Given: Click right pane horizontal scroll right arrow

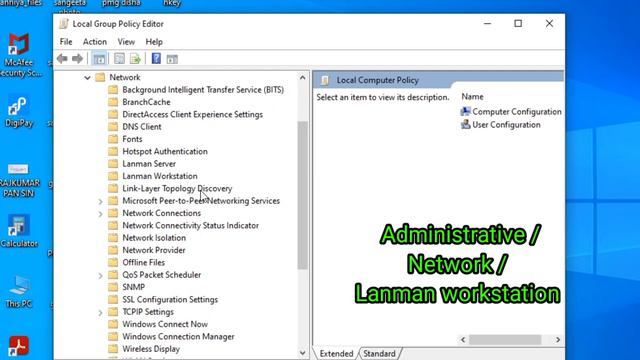Looking at the screenshot, I should (x=558, y=340).
